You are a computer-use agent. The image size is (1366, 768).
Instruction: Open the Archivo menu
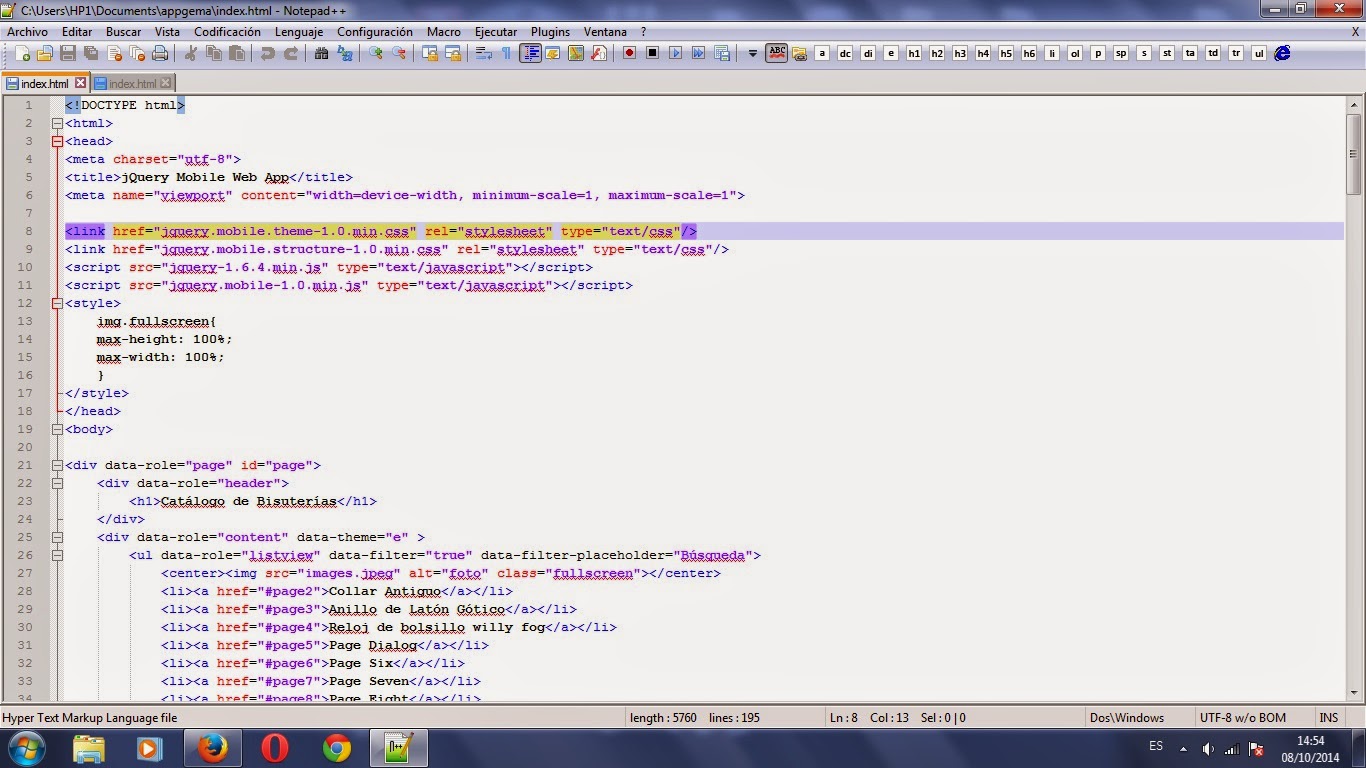point(27,32)
